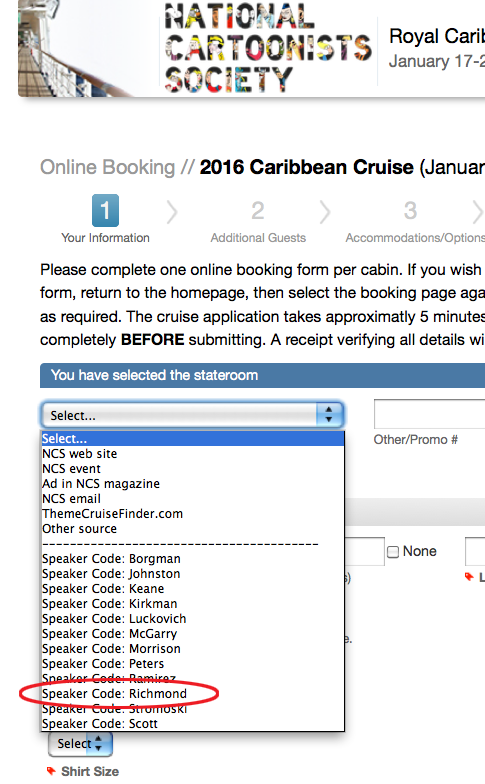Check the None checkbox

tap(393, 552)
